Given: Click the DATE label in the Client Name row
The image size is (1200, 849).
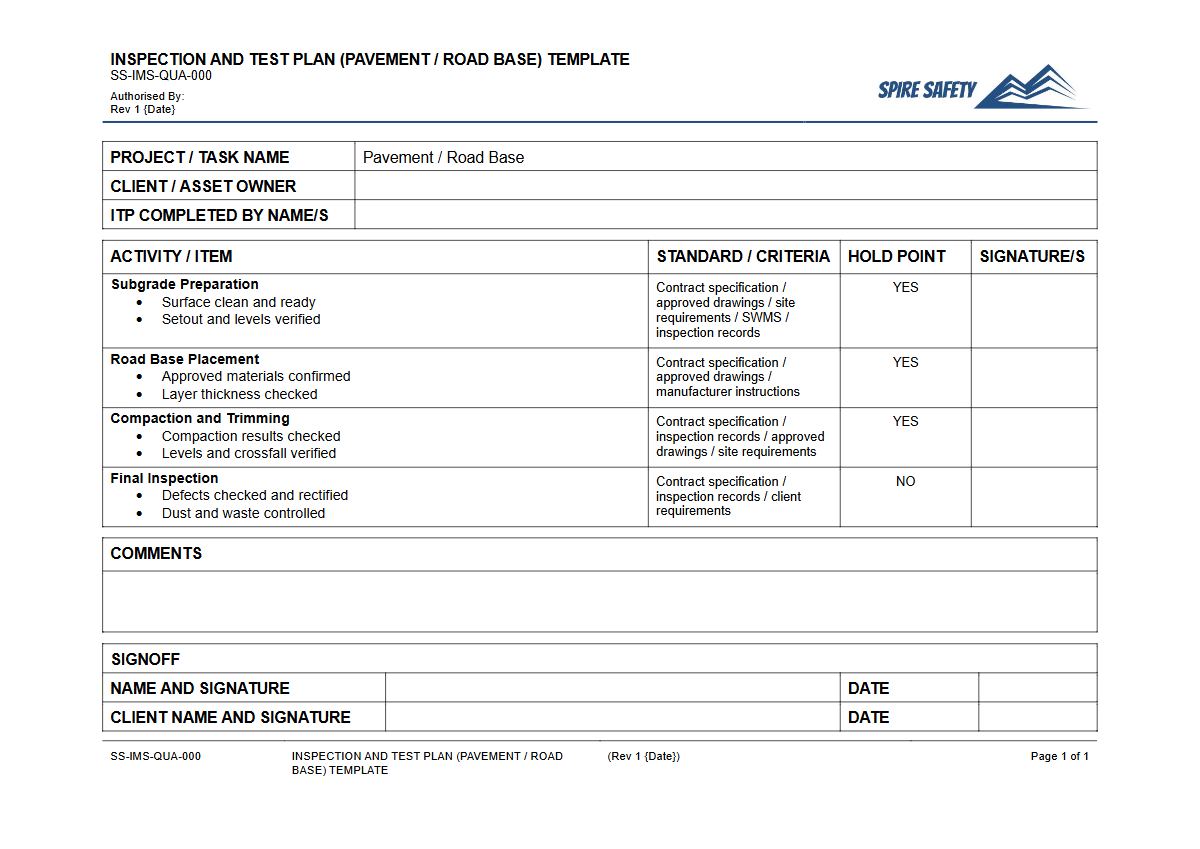Looking at the screenshot, I should coord(868,717).
